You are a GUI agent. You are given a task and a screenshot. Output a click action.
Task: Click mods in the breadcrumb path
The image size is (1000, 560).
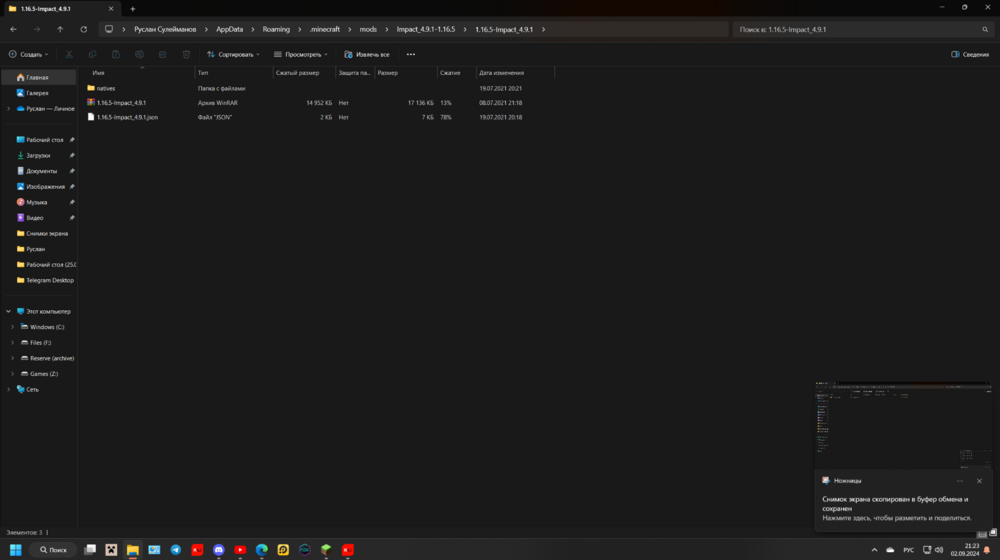[x=368, y=29]
